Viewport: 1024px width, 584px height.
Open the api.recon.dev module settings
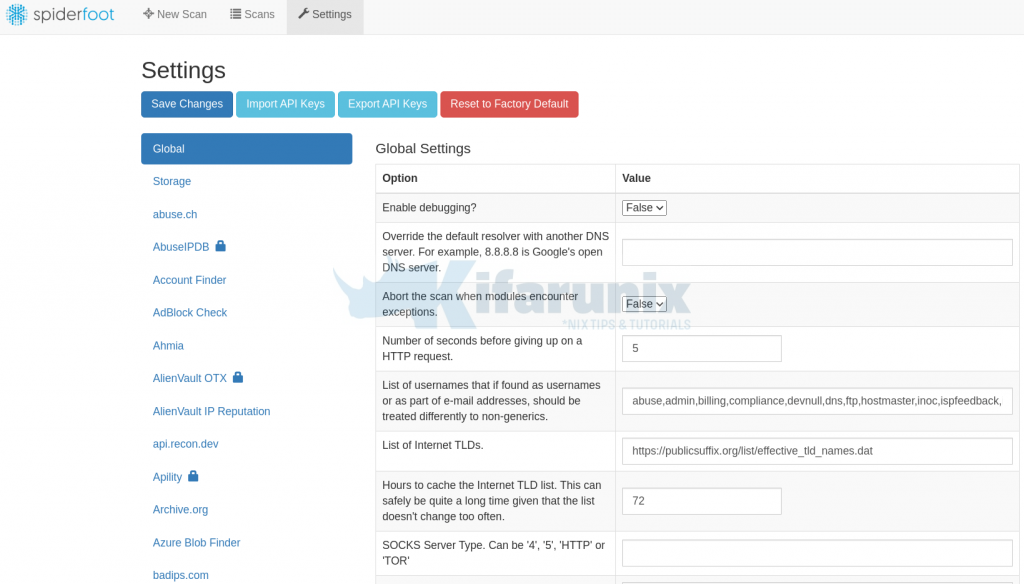(185, 444)
